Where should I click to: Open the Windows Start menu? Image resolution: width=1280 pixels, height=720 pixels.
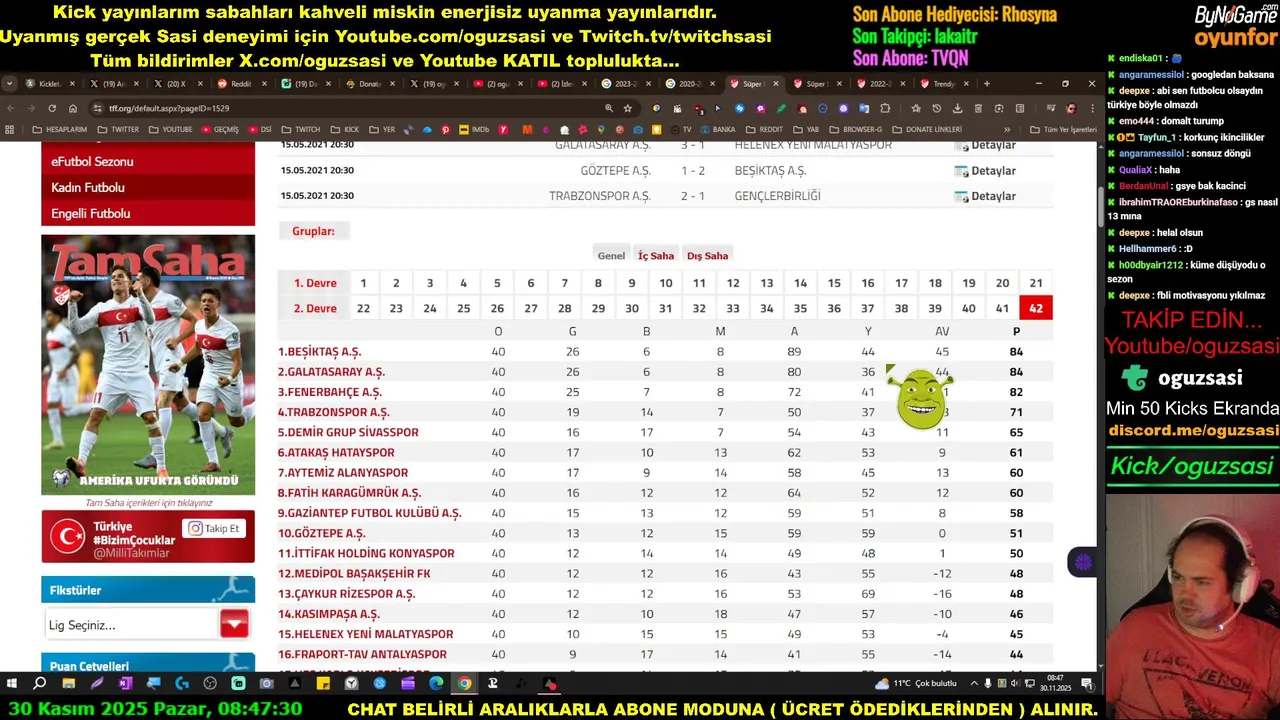coord(12,684)
